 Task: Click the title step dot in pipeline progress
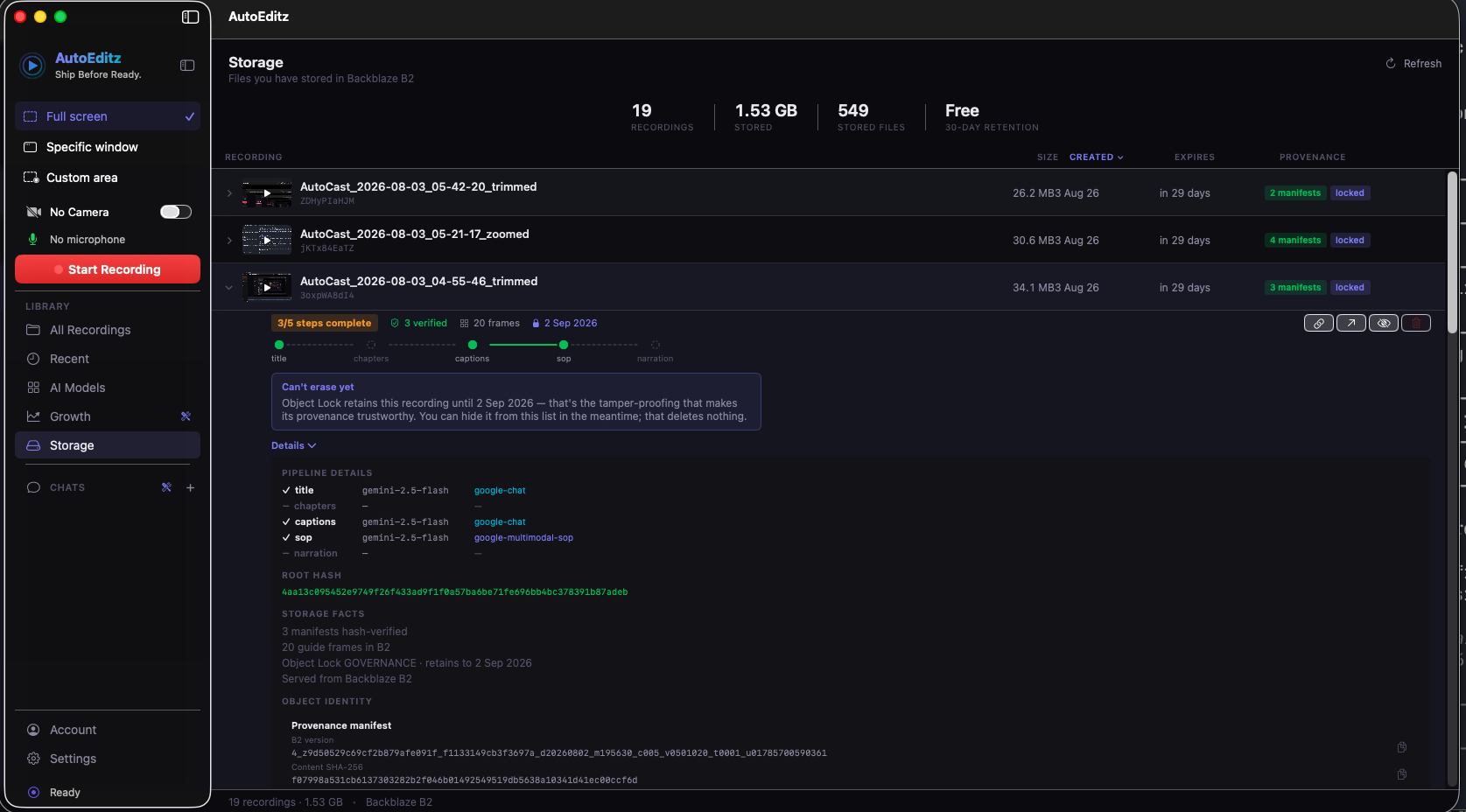click(x=279, y=345)
